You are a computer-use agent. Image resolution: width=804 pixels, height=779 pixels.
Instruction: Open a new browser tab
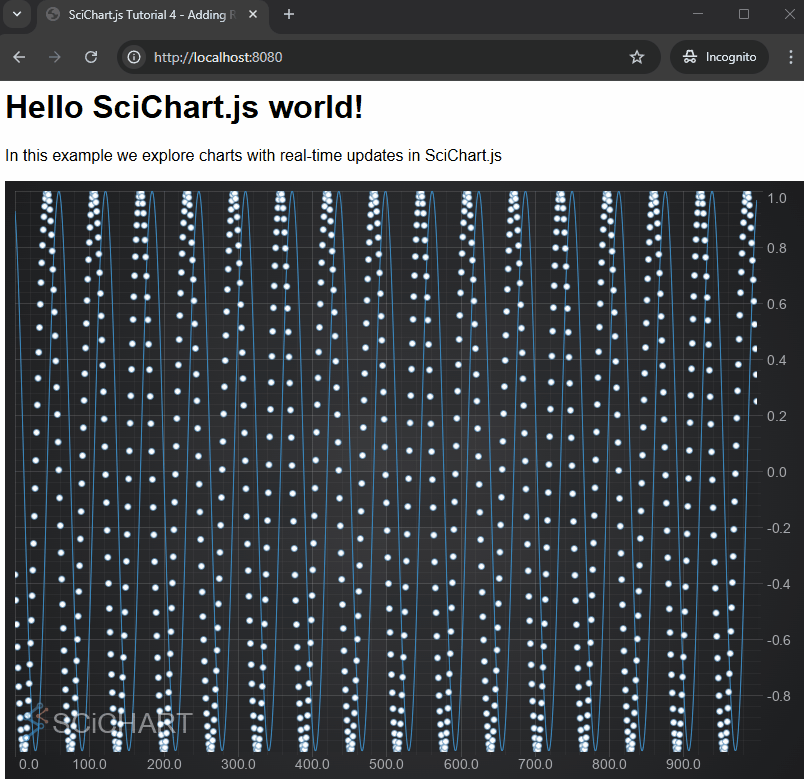(289, 14)
